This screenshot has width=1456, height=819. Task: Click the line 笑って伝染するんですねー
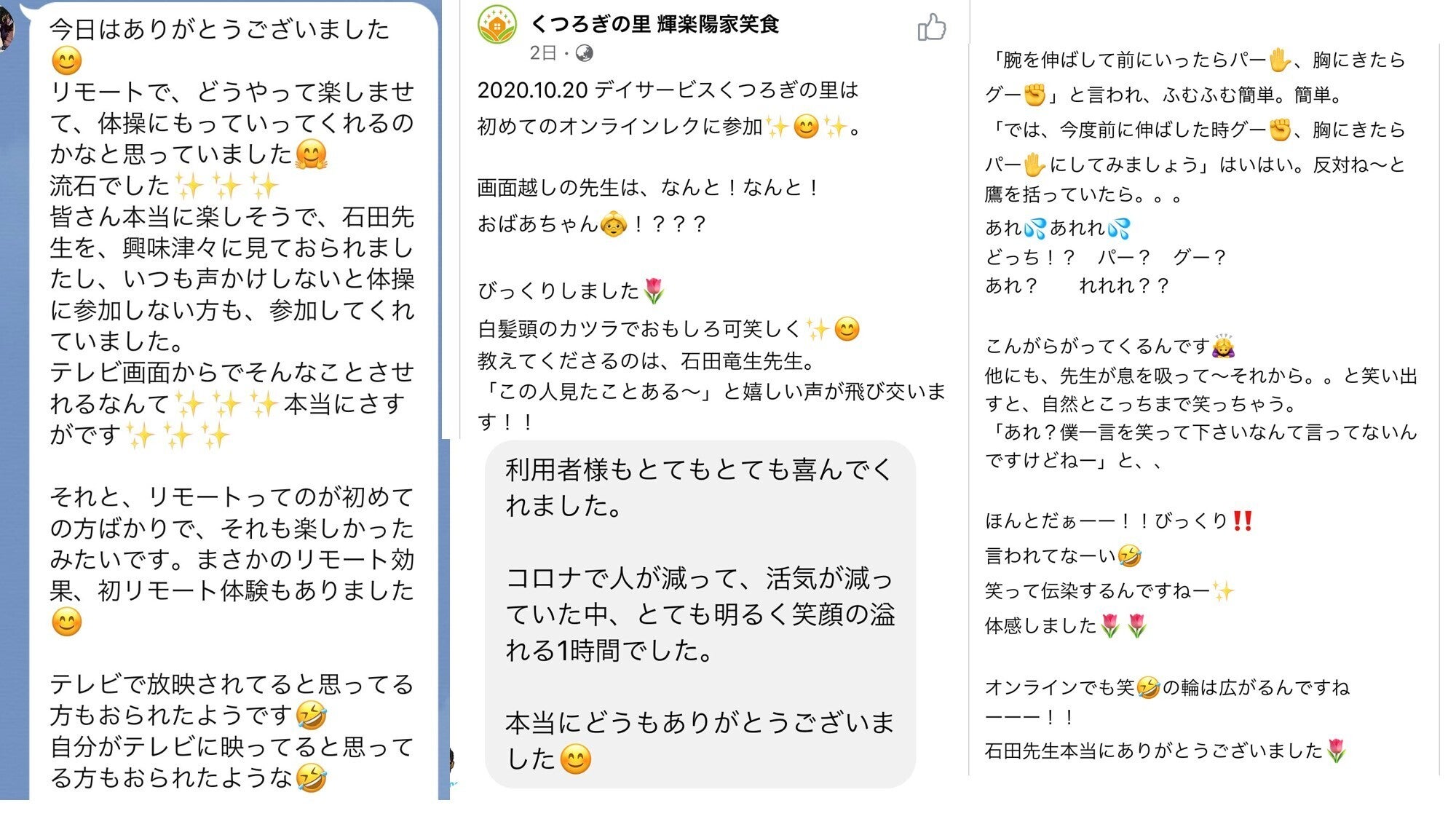[x=1096, y=590]
